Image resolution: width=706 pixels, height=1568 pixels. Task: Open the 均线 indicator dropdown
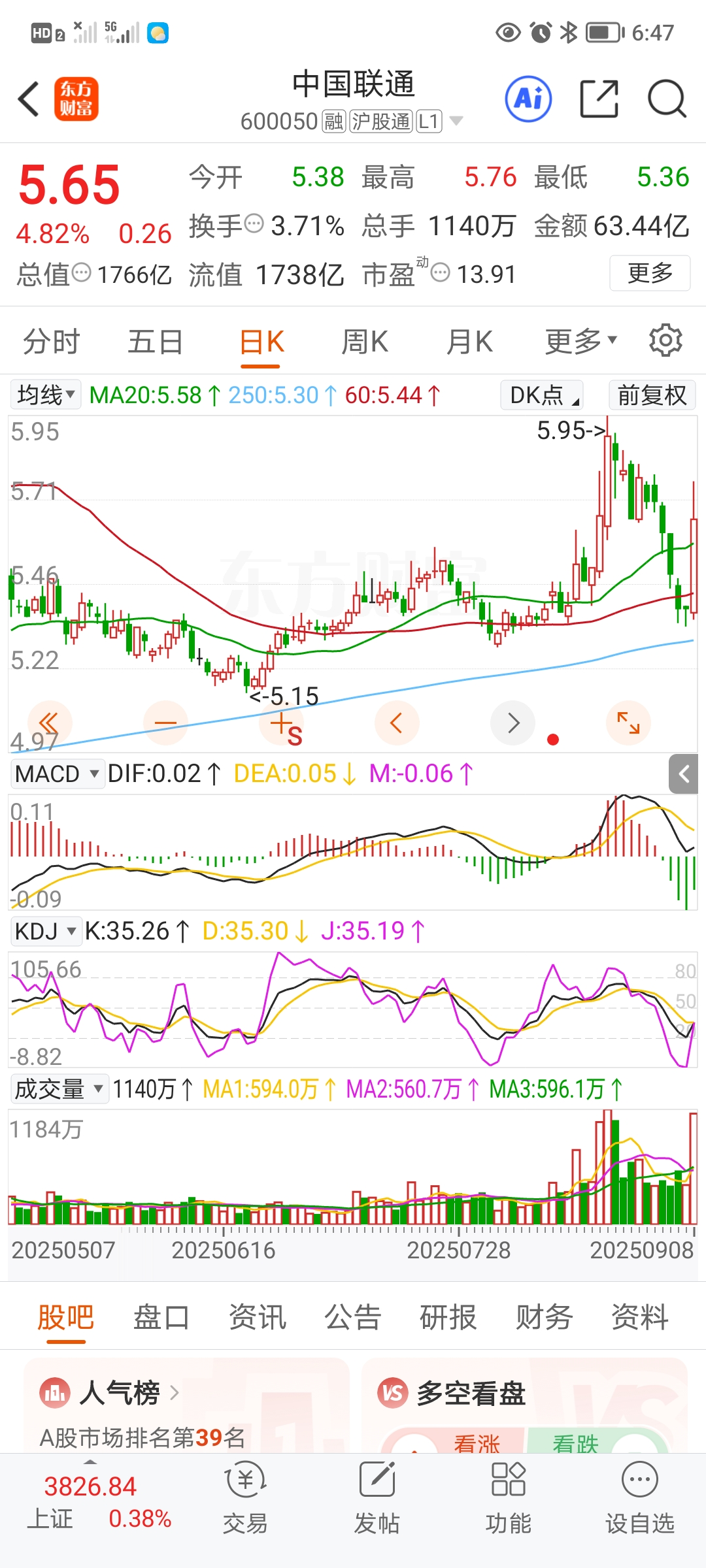tap(45, 395)
